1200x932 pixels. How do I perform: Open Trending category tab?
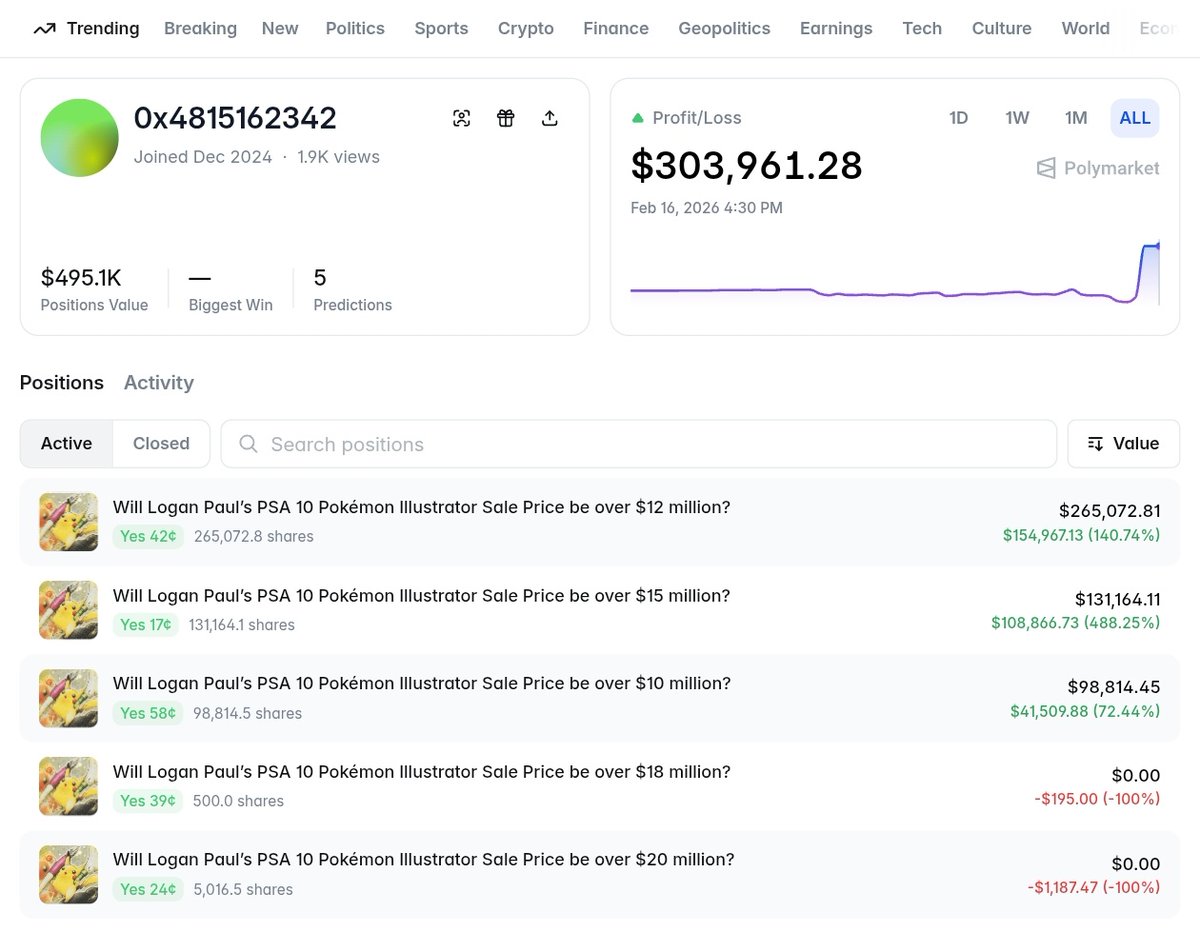[x=86, y=28]
